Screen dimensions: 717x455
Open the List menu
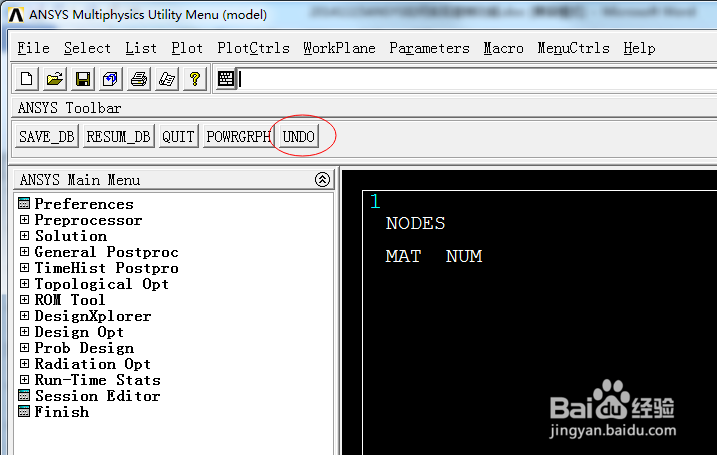[x=141, y=48]
